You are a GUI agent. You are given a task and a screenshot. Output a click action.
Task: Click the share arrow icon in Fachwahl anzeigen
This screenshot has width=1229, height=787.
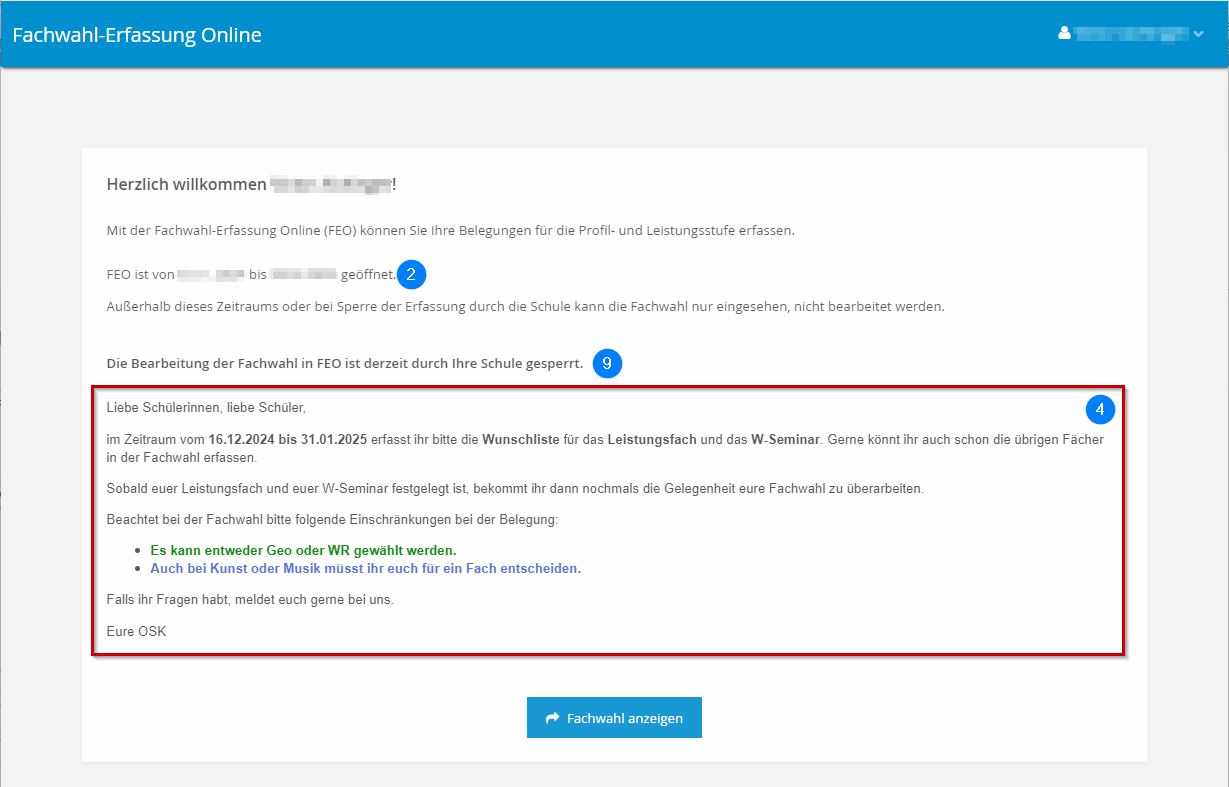552,718
